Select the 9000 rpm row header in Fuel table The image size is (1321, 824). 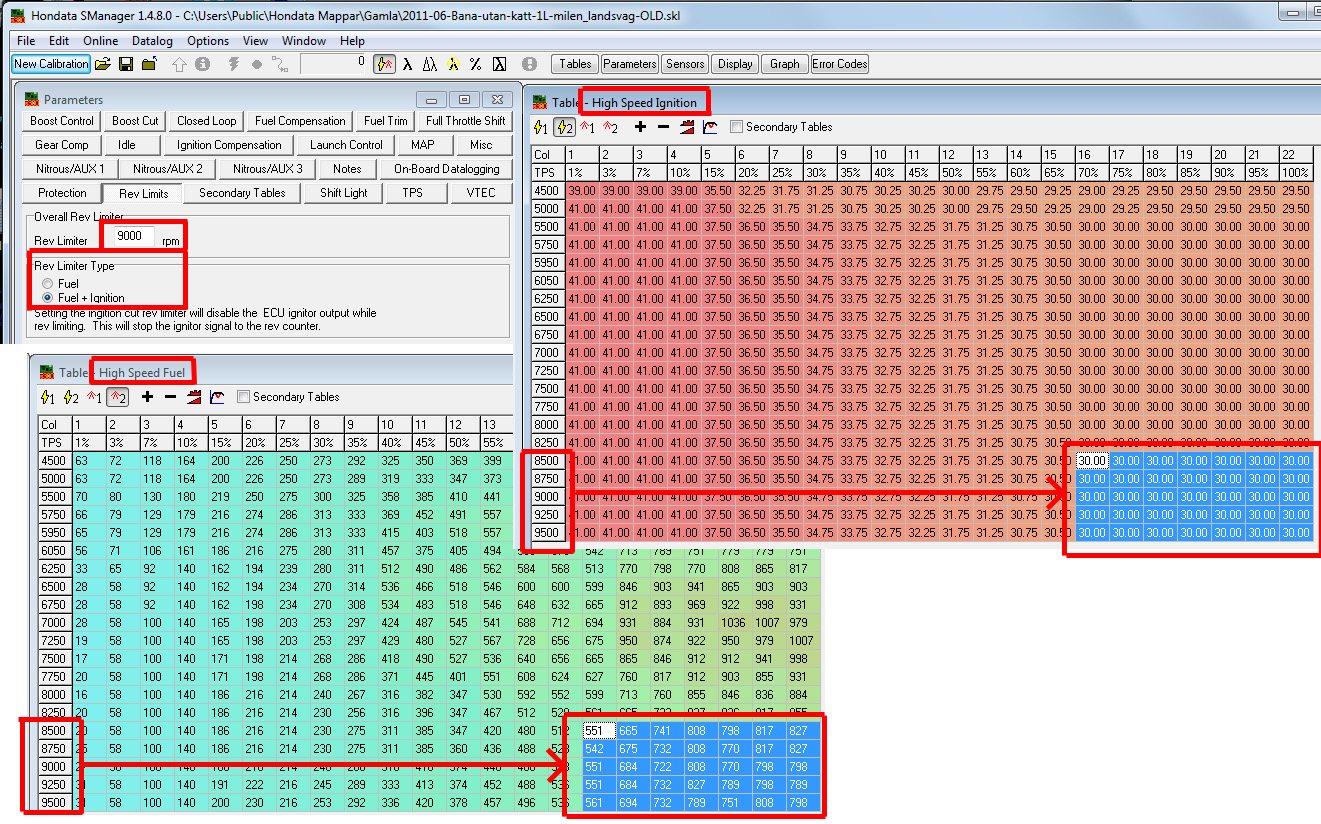(55, 767)
